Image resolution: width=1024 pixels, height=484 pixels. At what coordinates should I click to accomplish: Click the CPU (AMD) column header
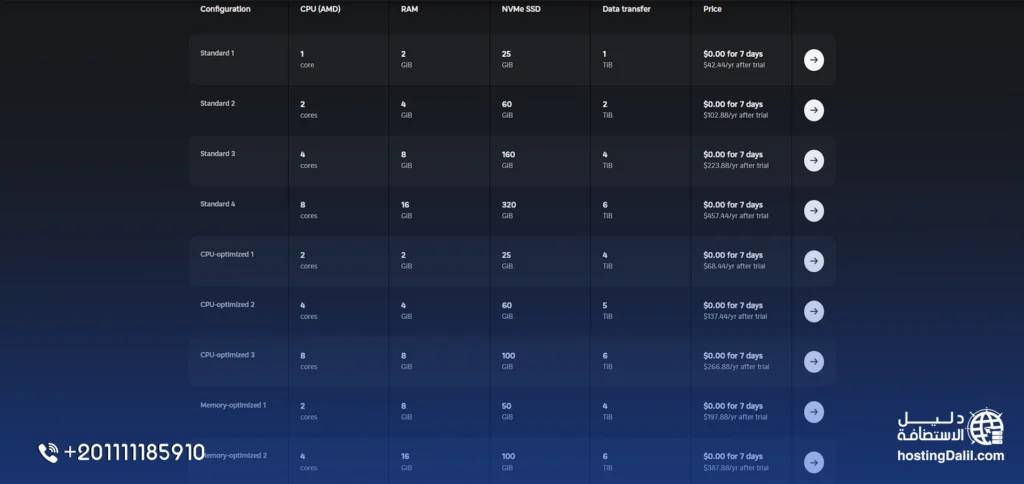(320, 9)
